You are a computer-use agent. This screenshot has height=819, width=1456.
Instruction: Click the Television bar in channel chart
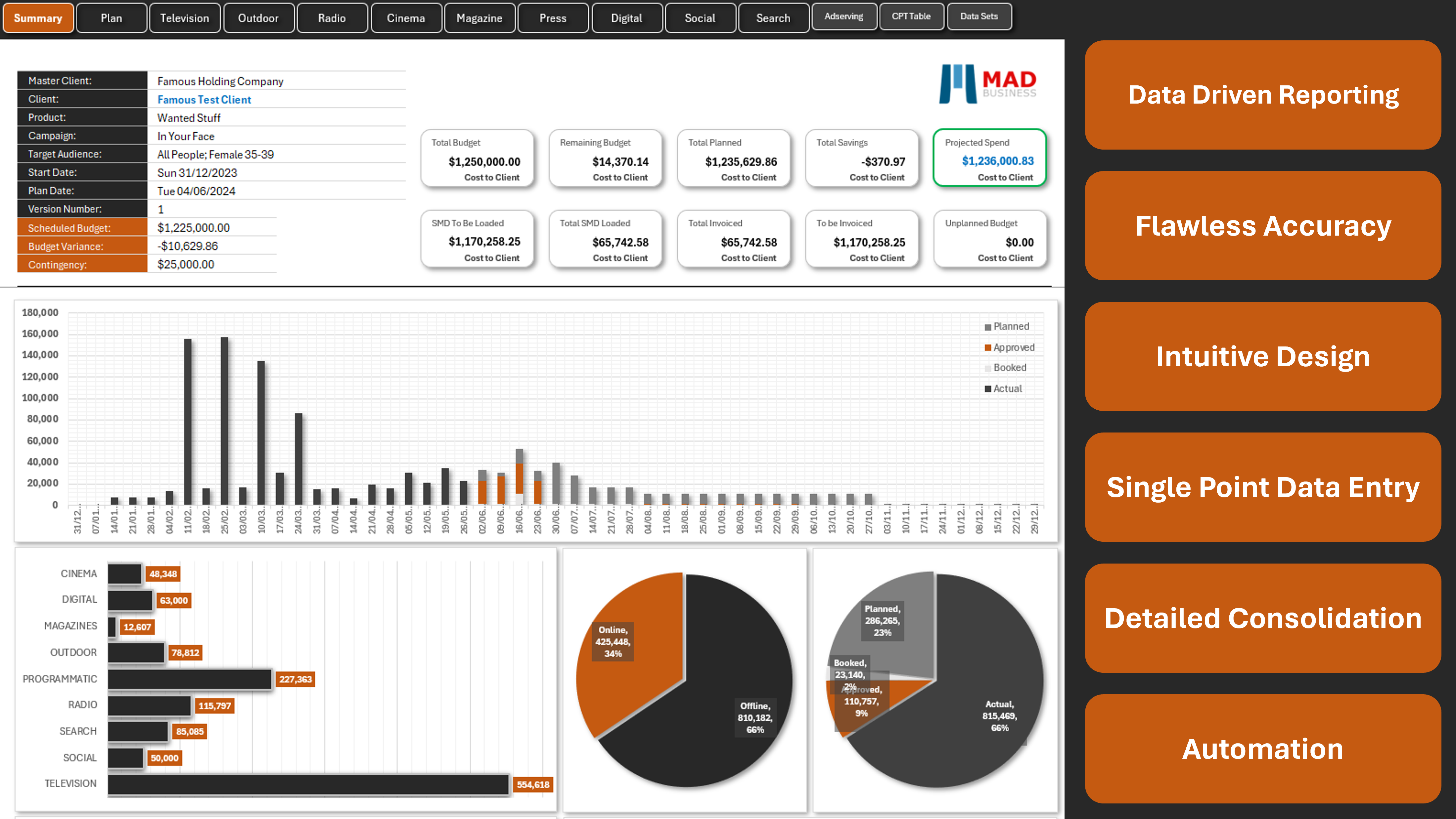click(x=308, y=785)
